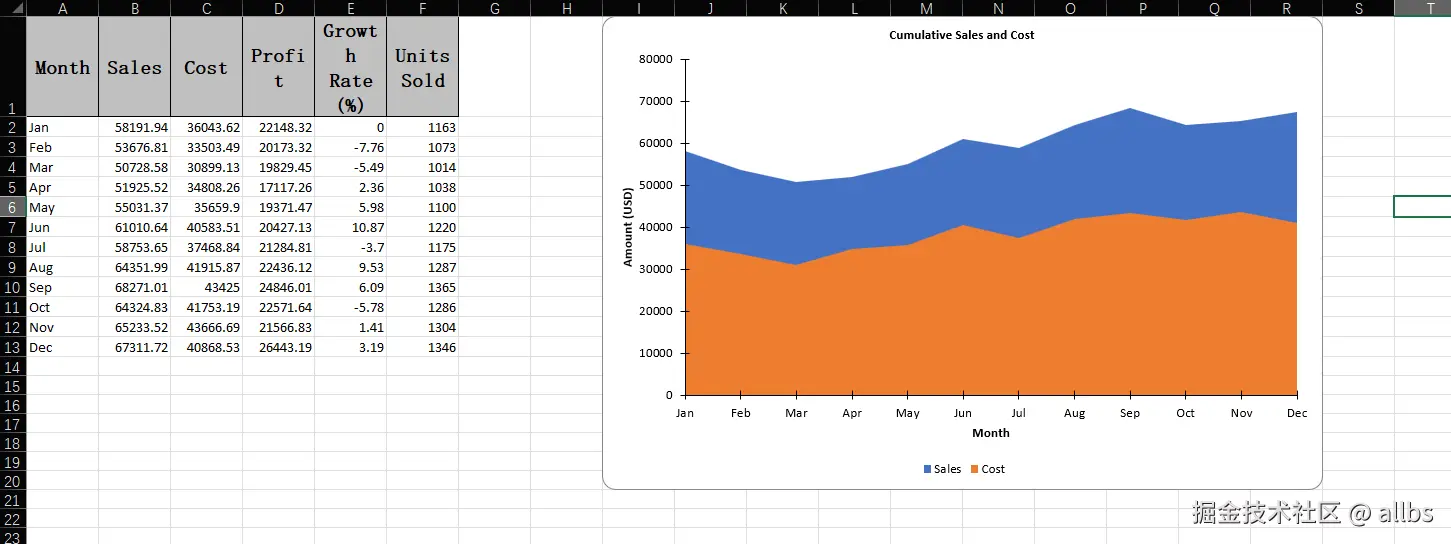Select the Dec profit cell 26443.19

point(278,347)
